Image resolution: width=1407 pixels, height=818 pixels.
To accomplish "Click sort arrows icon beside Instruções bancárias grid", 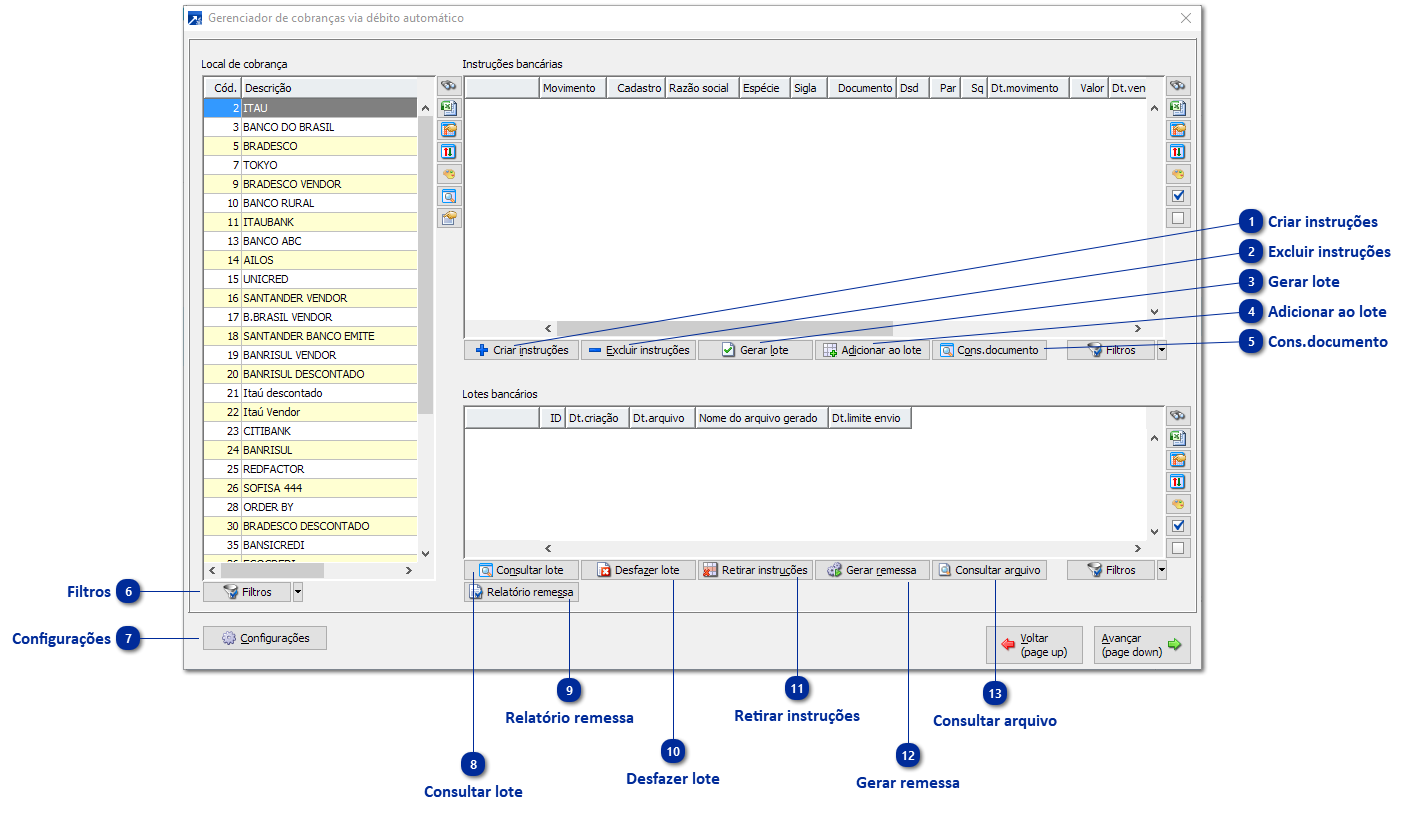I will click(x=1178, y=152).
